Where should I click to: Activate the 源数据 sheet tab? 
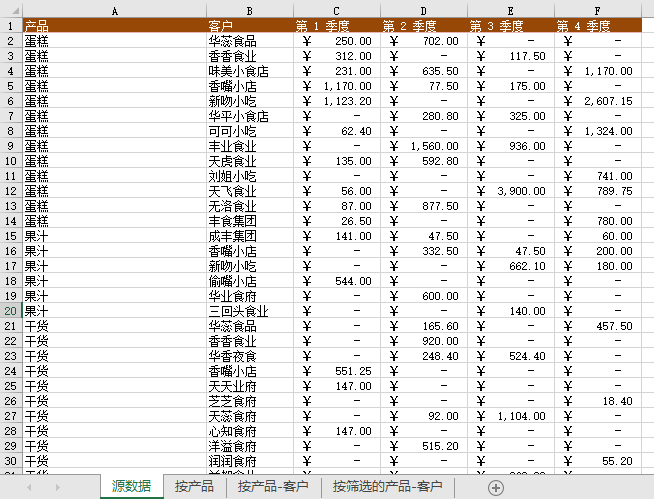pyautogui.click(x=131, y=487)
